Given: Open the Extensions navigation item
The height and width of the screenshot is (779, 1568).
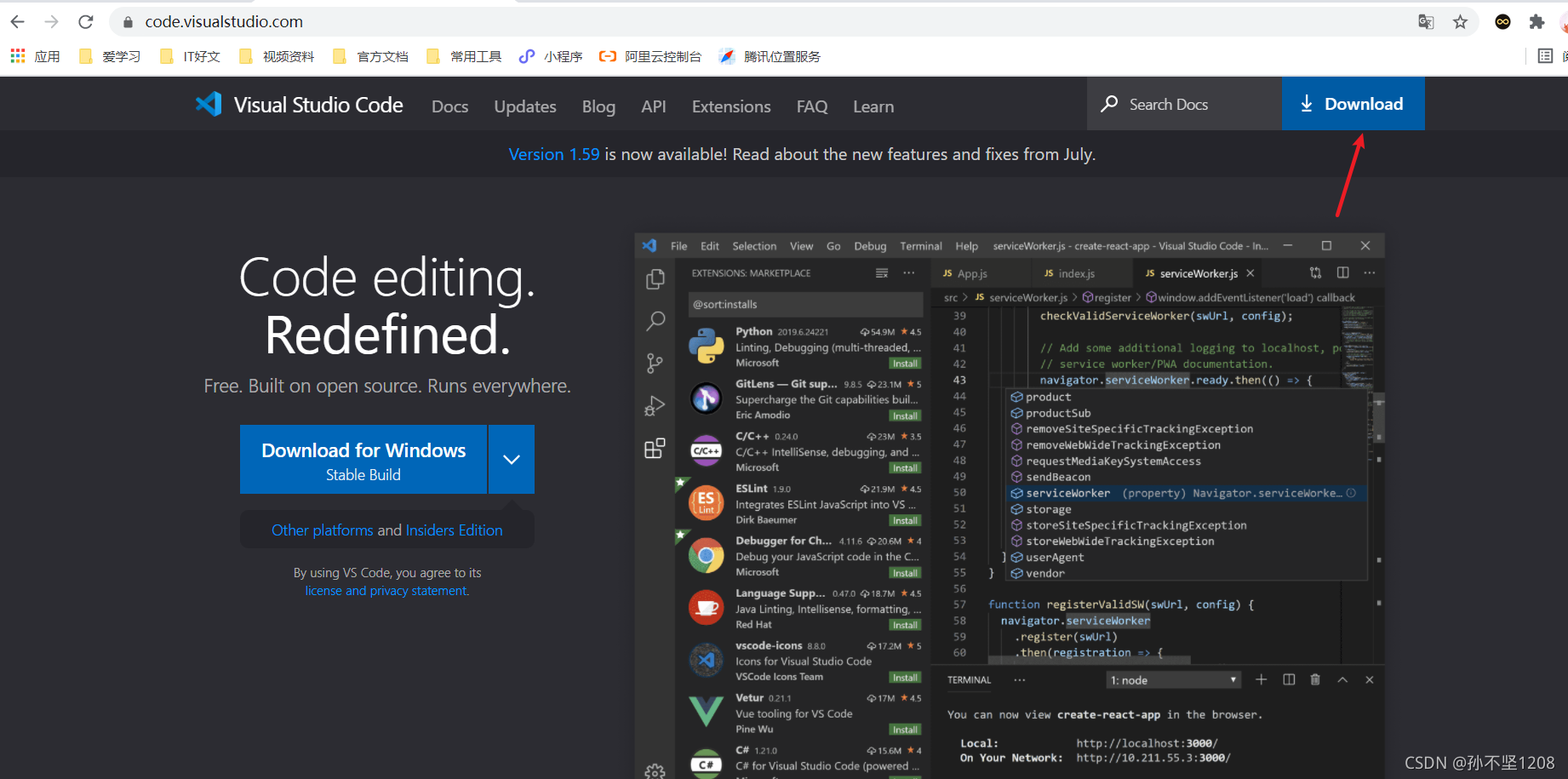Looking at the screenshot, I should pyautogui.click(x=731, y=106).
